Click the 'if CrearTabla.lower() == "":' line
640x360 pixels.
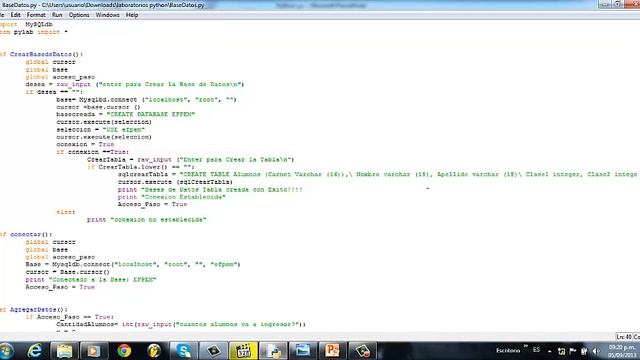[x=141, y=167]
